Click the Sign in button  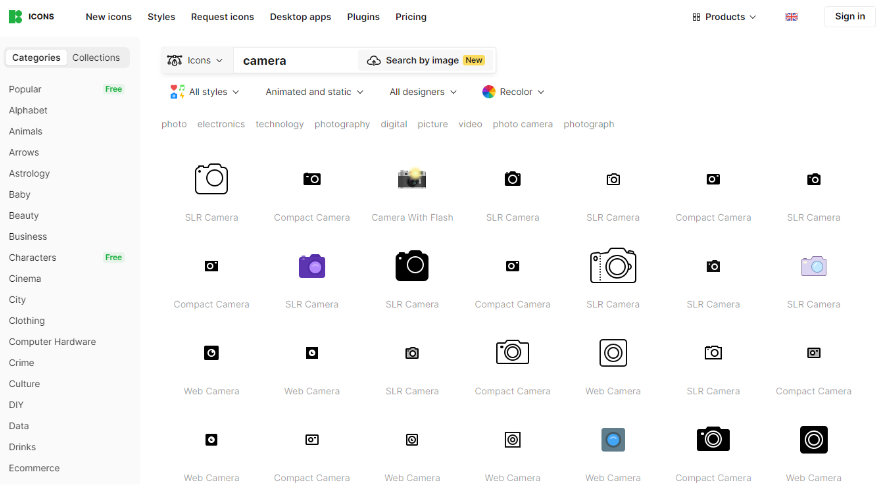[x=849, y=17]
